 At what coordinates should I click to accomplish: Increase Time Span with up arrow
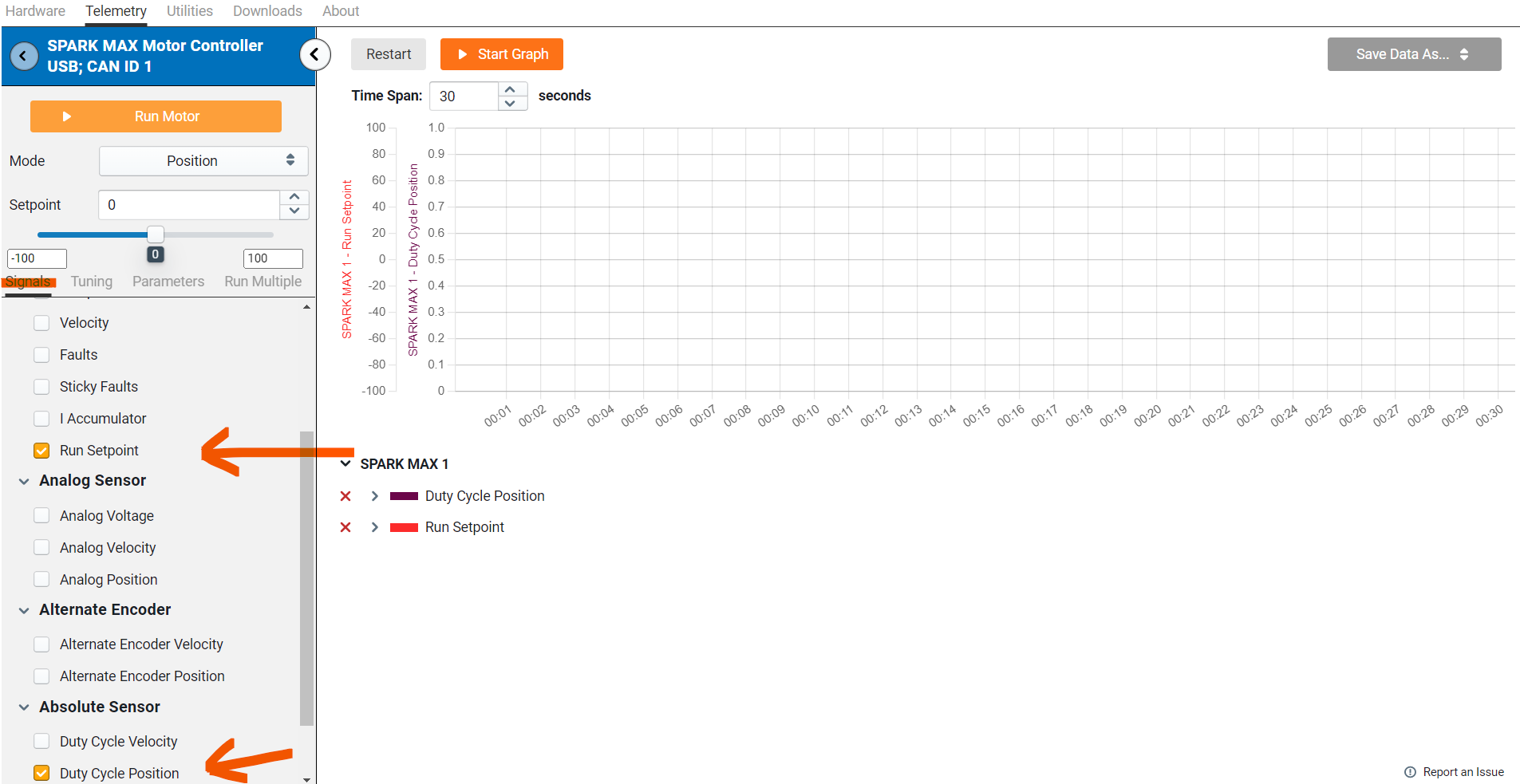point(511,89)
